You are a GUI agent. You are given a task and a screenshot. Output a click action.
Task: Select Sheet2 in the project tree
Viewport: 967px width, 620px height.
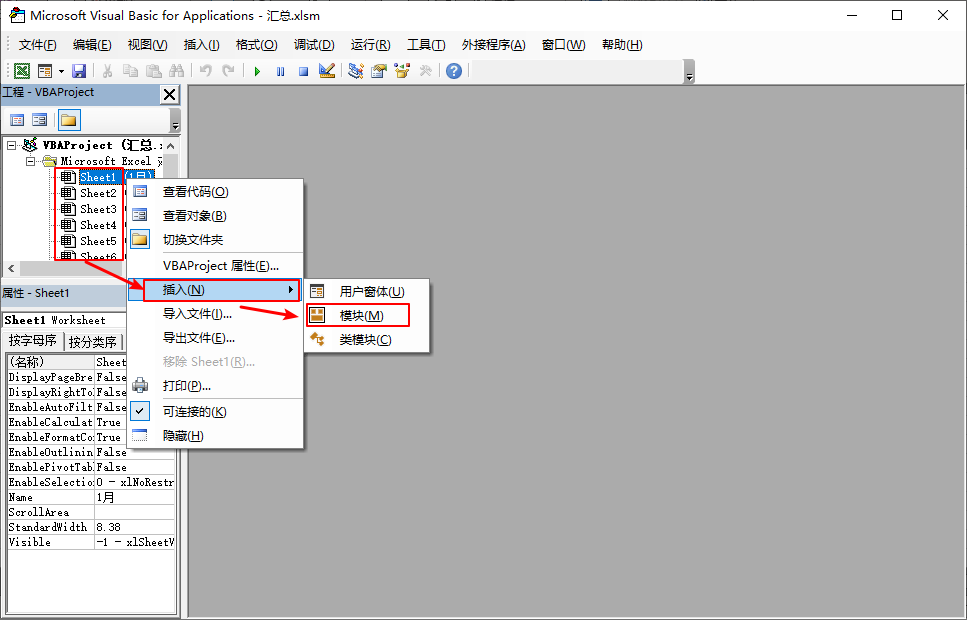click(98, 193)
